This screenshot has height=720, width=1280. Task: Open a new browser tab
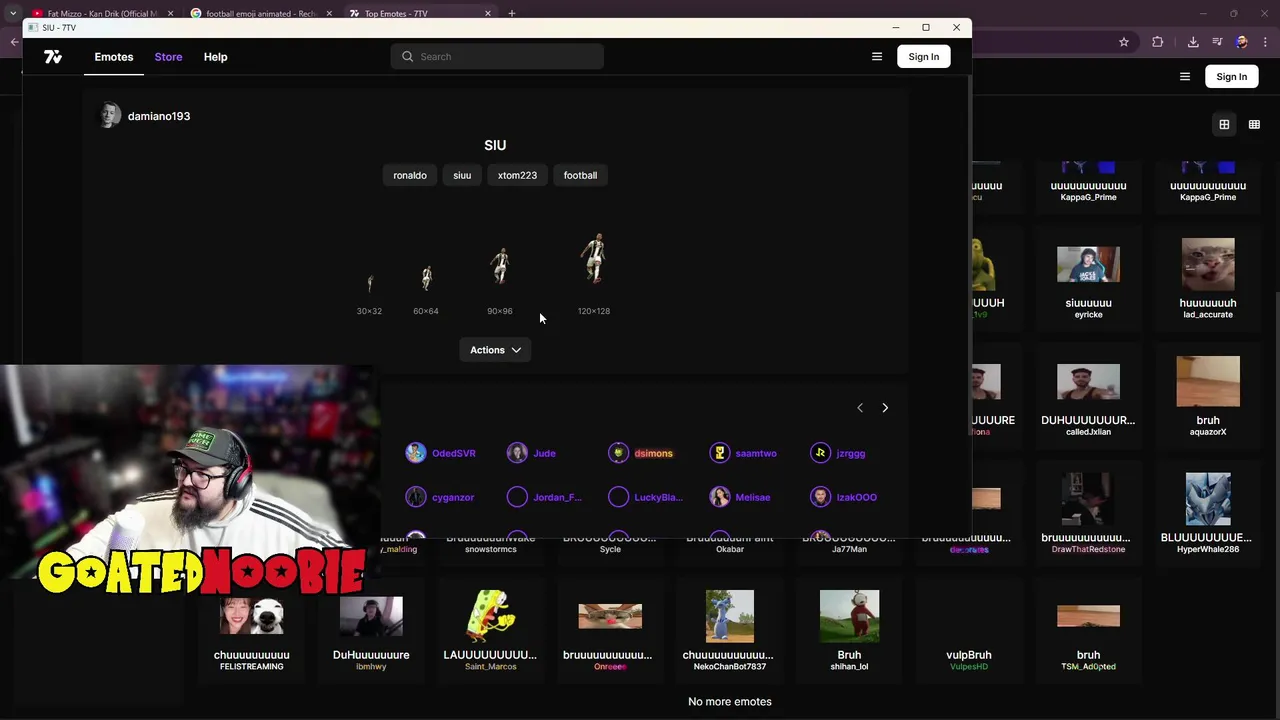pos(512,14)
